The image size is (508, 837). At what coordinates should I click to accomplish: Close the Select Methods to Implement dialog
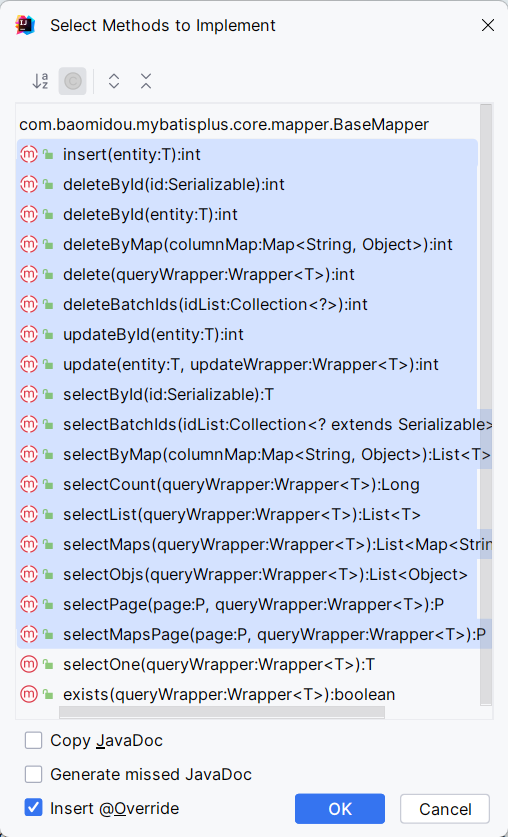click(x=488, y=25)
